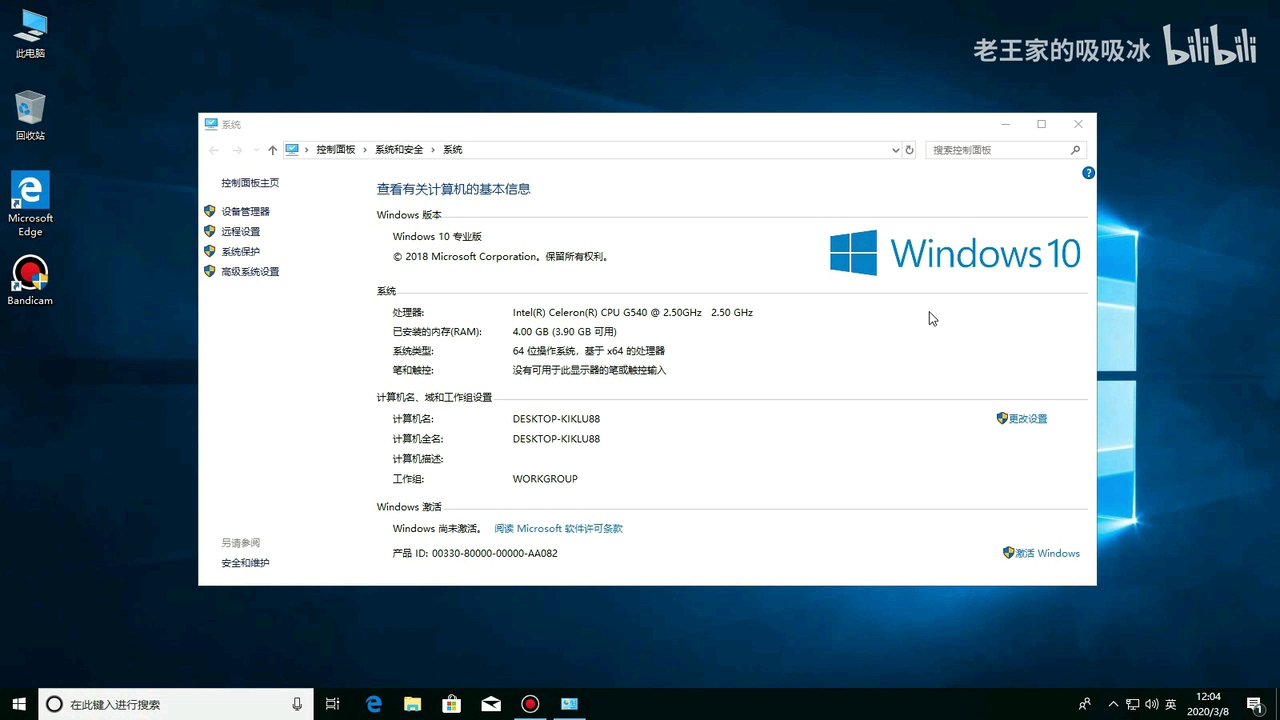Viewport: 1280px width, 720px height.
Task: Click 更改设置 next to computer name
Action: click(1027, 419)
